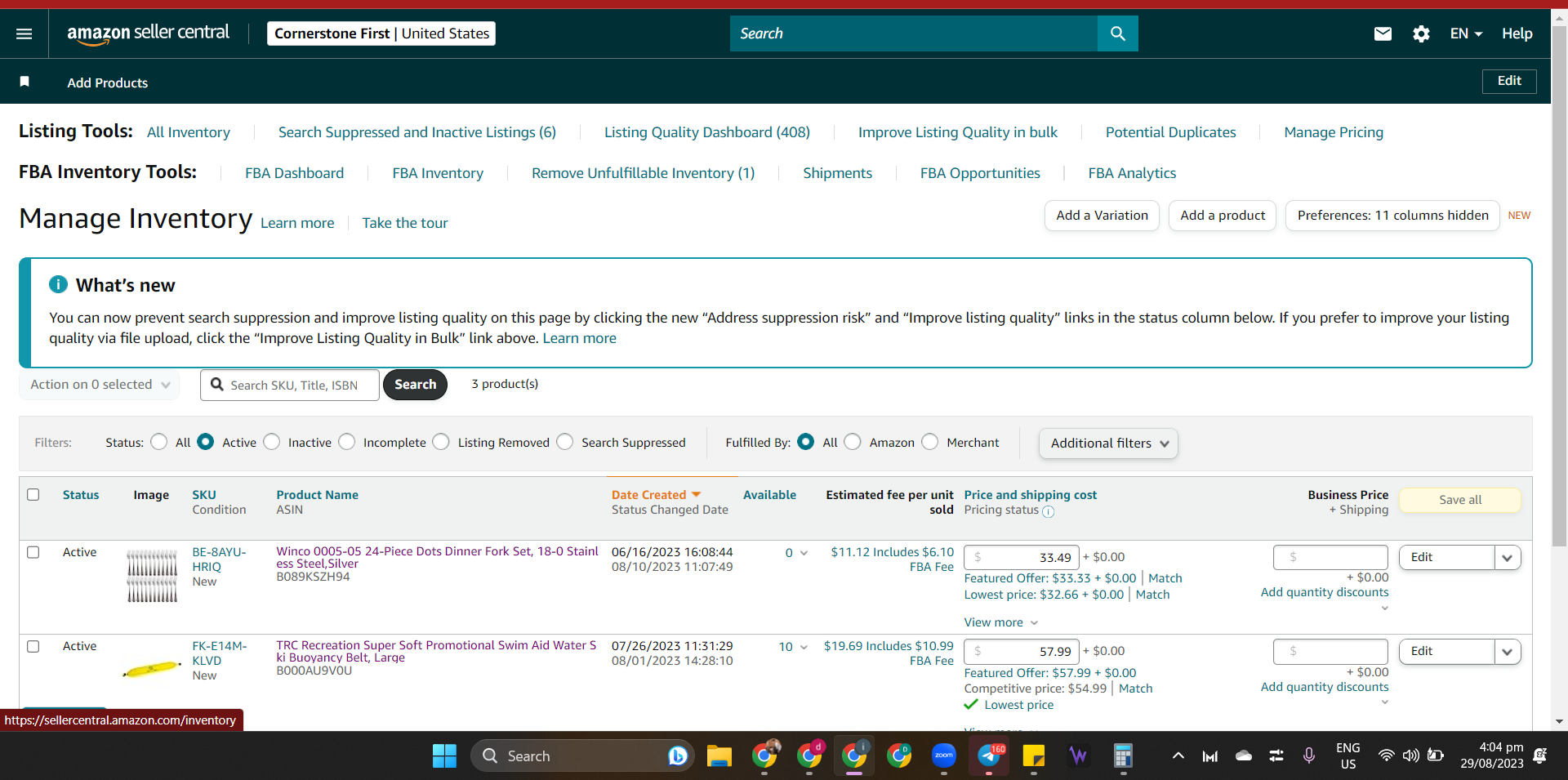Screen dimensions: 1568x780
Task: Select the Listing Removed radio button
Action: (x=441, y=442)
